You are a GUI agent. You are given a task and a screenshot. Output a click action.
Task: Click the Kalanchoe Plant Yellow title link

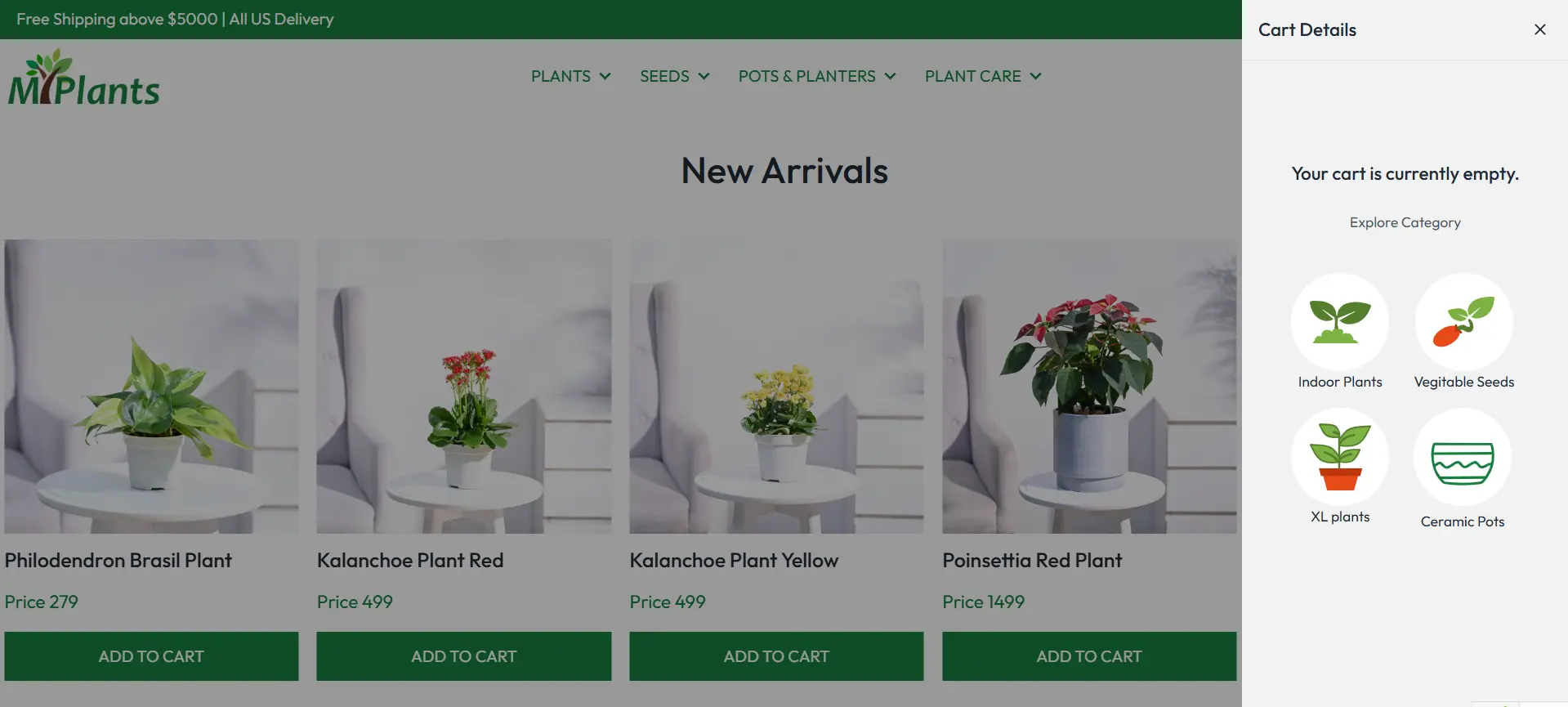pyautogui.click(x=734, y=561)
